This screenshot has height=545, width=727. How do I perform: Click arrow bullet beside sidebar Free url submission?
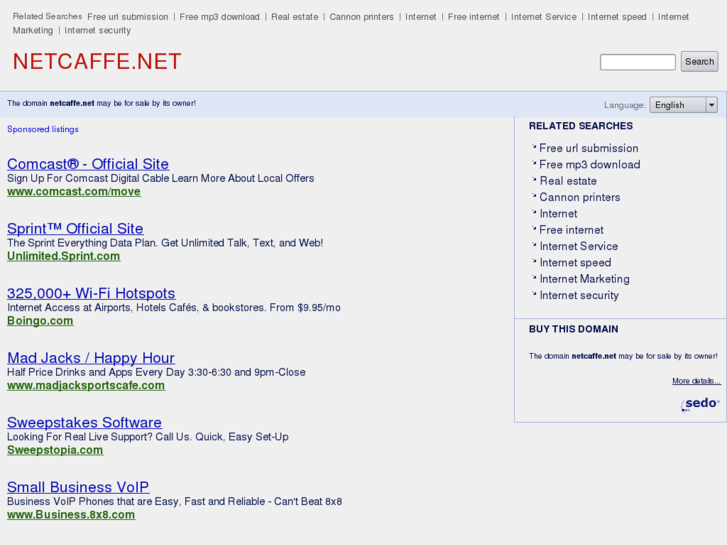coord(534,147)
